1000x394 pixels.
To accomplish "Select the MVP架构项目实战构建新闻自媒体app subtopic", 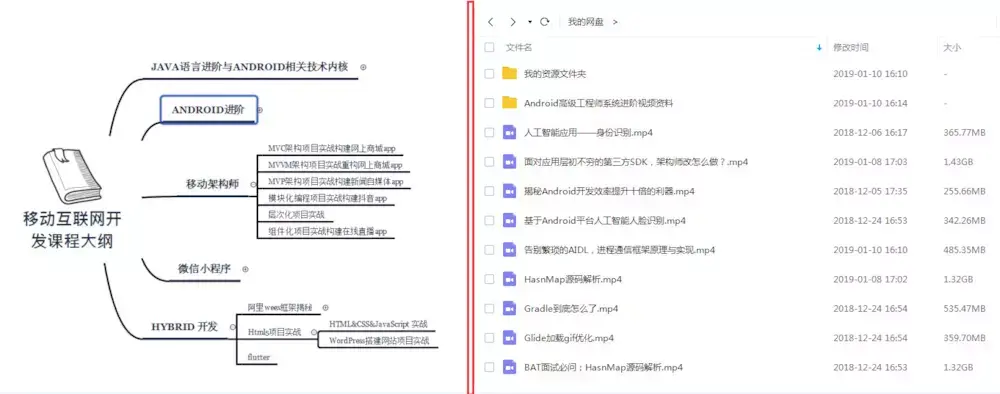I will (x=335, y=182).
